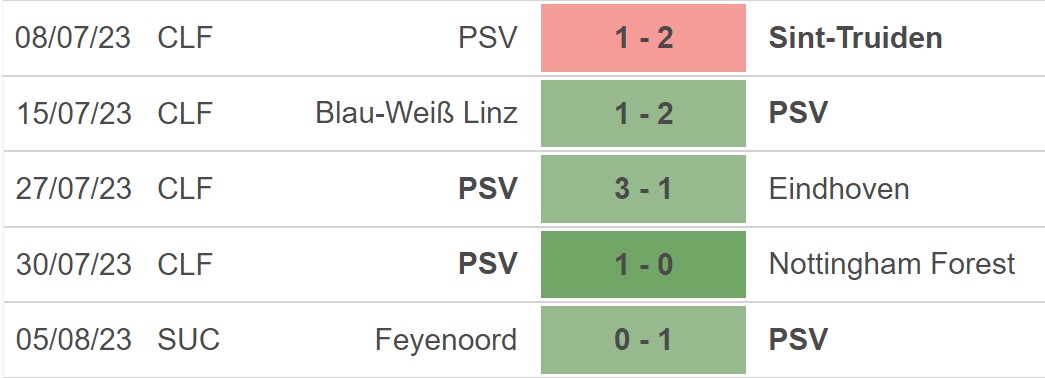Click CLF label on the 30/07/23 row
The width and height of the screenshot is (1045, 378).
pos(185,265)
